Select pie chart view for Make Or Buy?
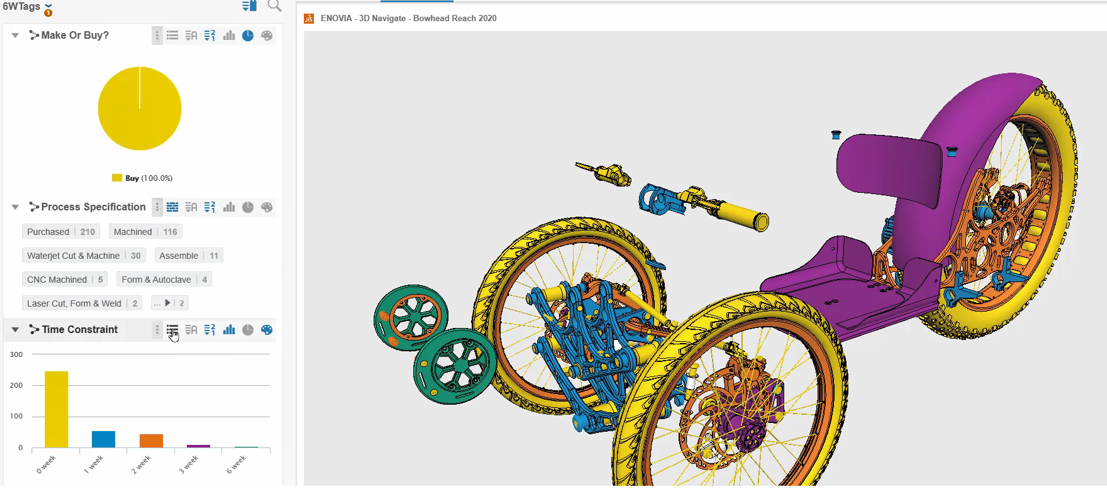The height and width of the screenshot is (492, 1107). click(x=248, y=36)
